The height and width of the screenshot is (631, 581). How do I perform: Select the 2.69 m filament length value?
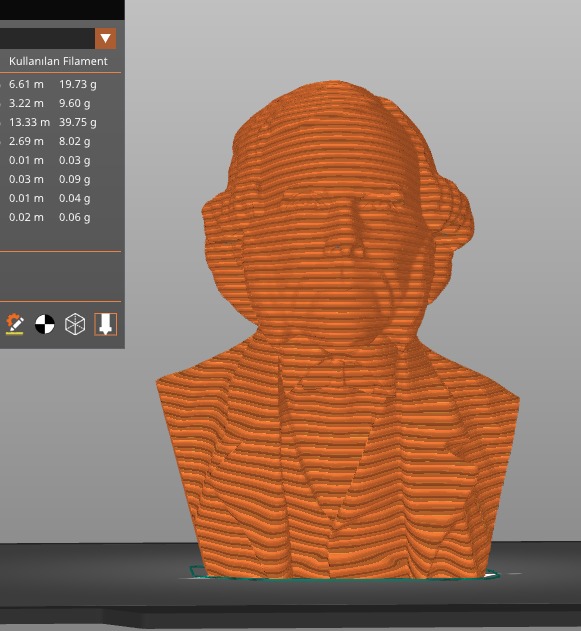click(26, 141)
